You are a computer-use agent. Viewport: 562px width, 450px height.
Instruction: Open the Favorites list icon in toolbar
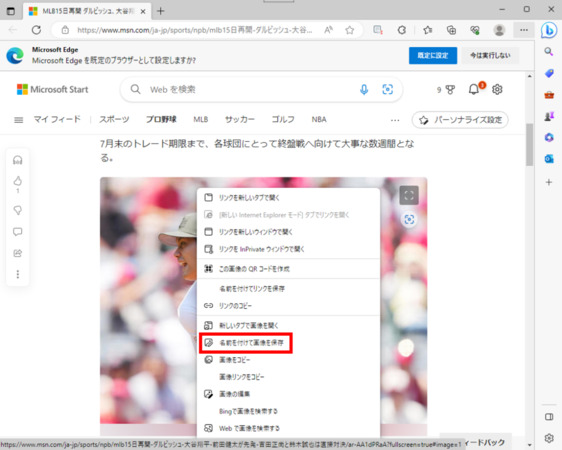tap(427, 30)
